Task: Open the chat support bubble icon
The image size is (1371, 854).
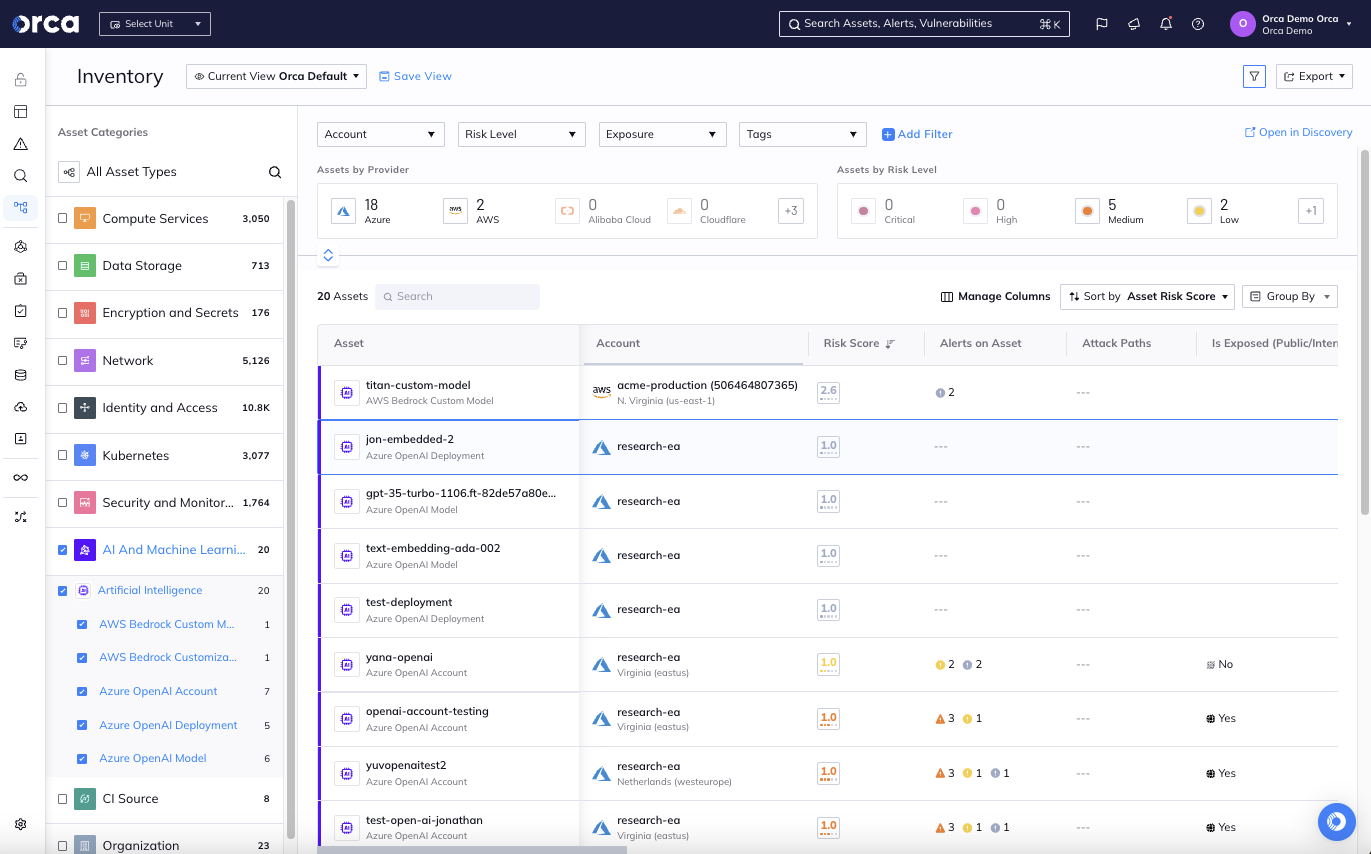Action: click(1336, 822)
